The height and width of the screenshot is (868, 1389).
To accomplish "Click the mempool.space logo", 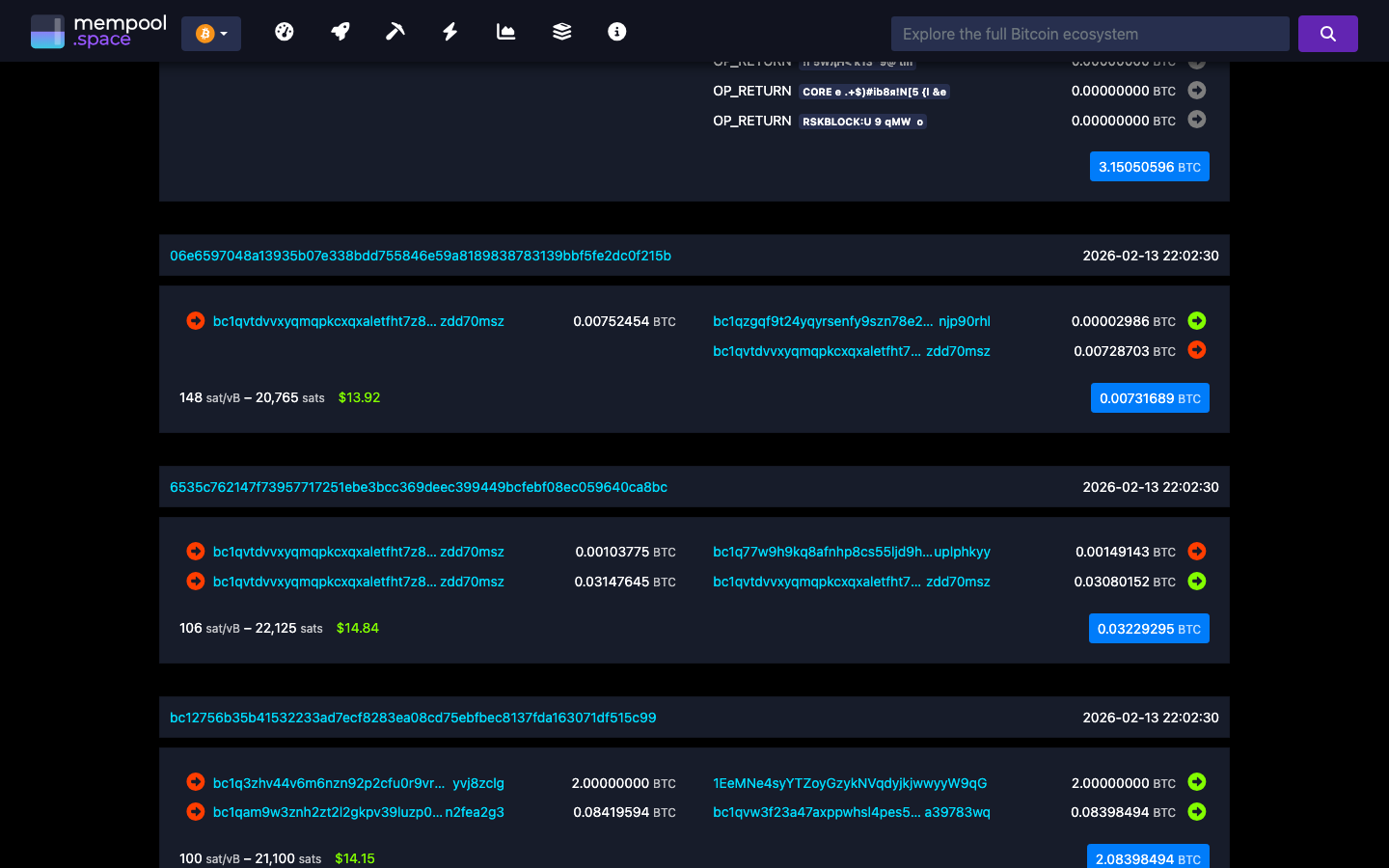I will (98, 30).
